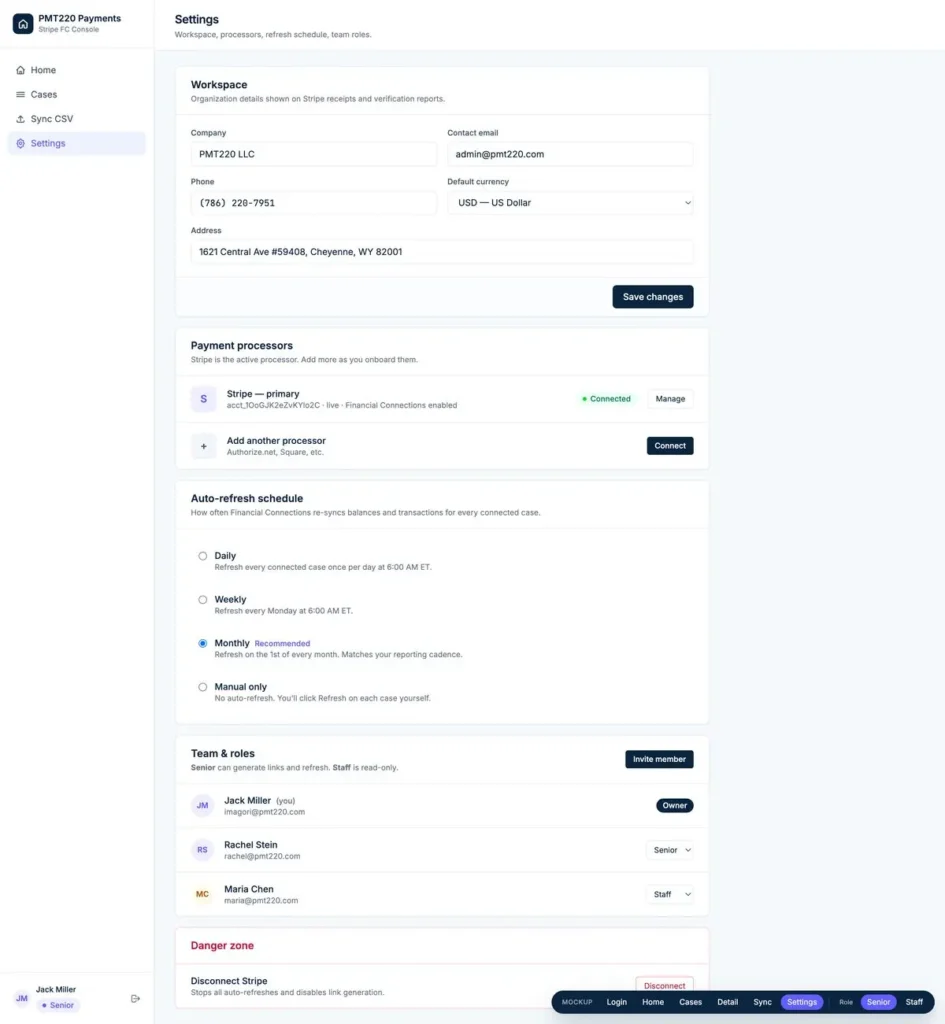Click Jack Miller's JM avatar in team list
945x1024 pixels.
202,806
